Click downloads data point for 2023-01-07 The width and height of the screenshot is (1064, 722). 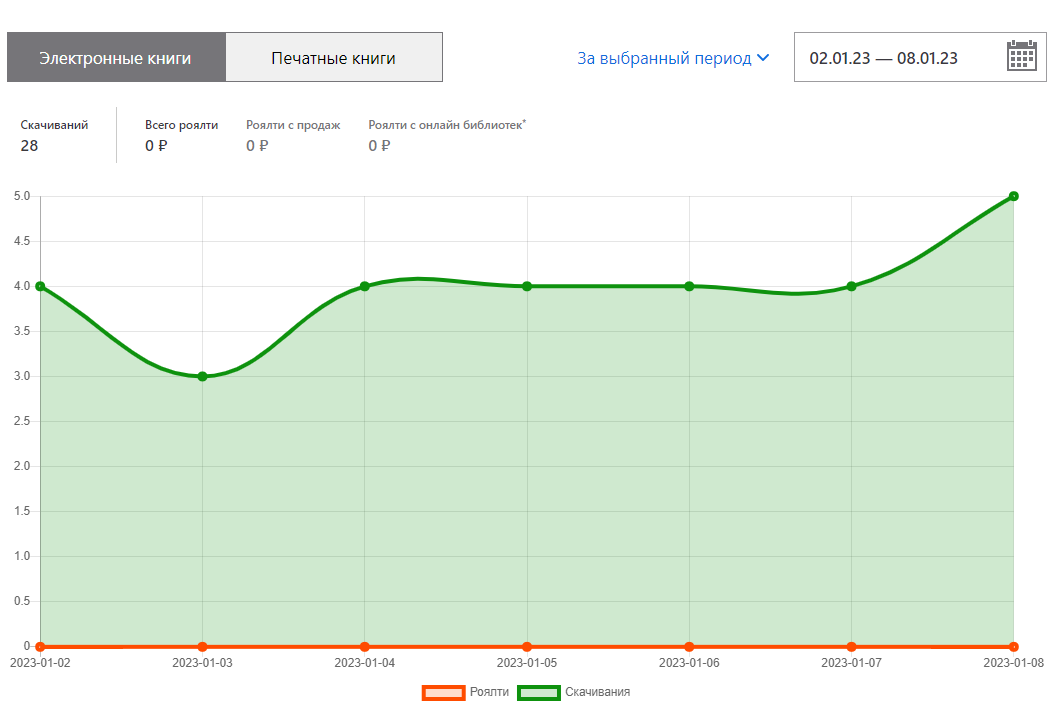pos(851,286)
